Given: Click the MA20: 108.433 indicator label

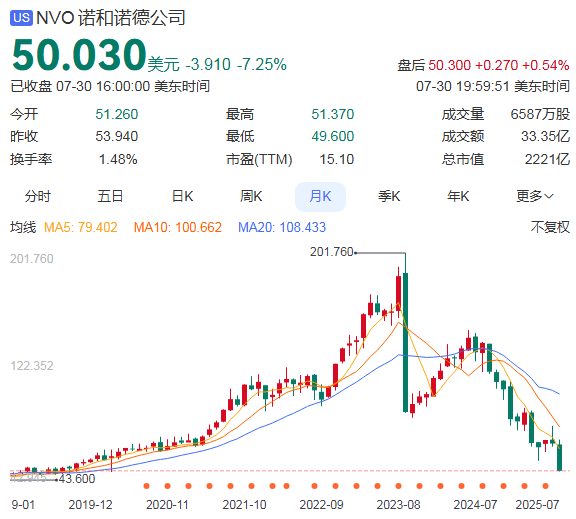Looking at the screenshot, I should 282,227.
